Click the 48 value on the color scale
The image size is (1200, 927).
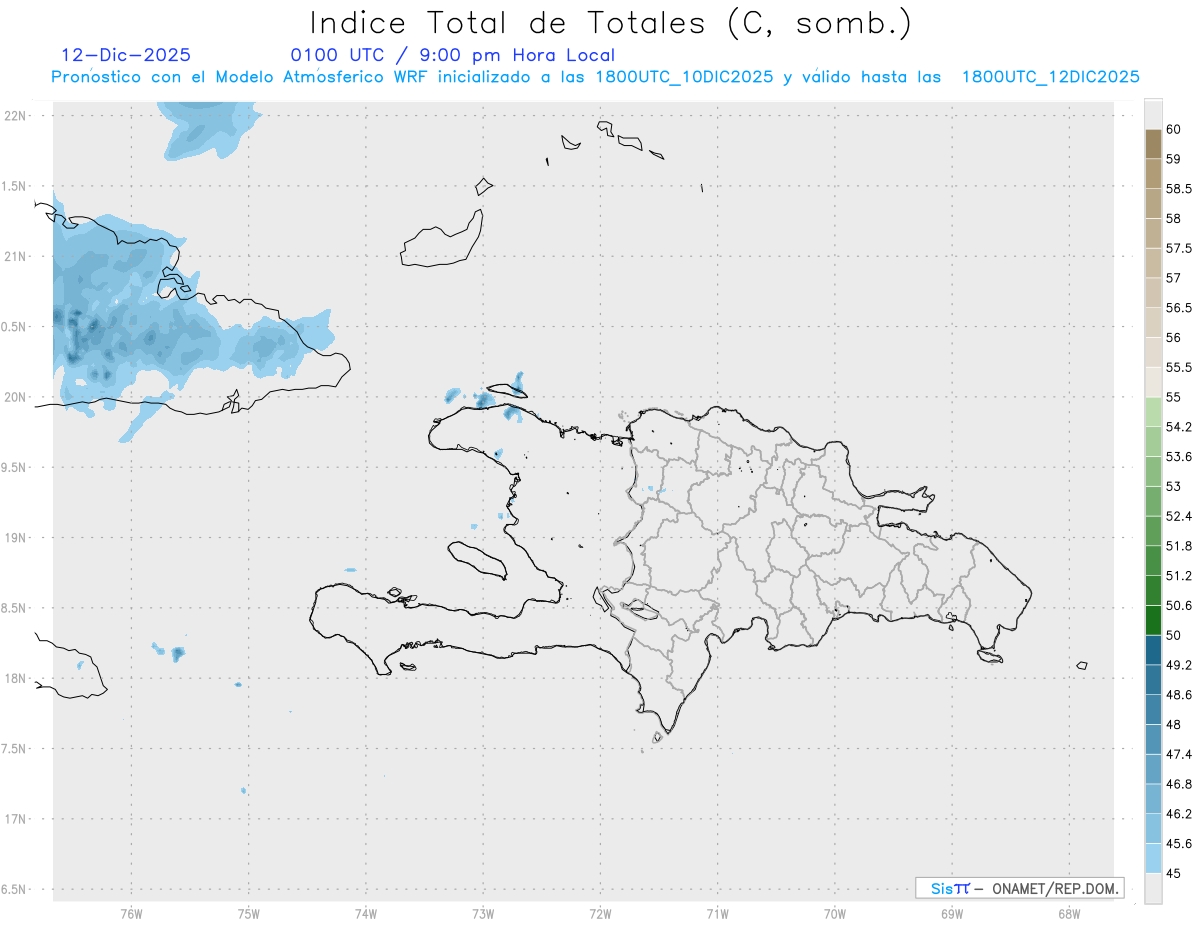1173,724
